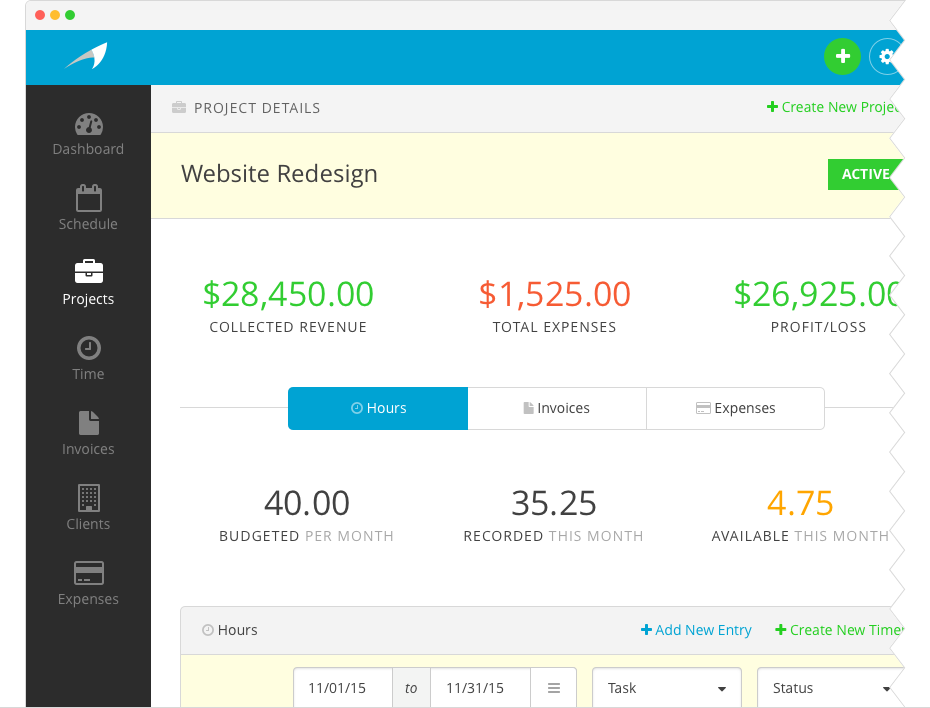This screenshot has width=930, height=708.
Task: Click briefcase icon beside Project Details
Action: click(x=179, y=107)
